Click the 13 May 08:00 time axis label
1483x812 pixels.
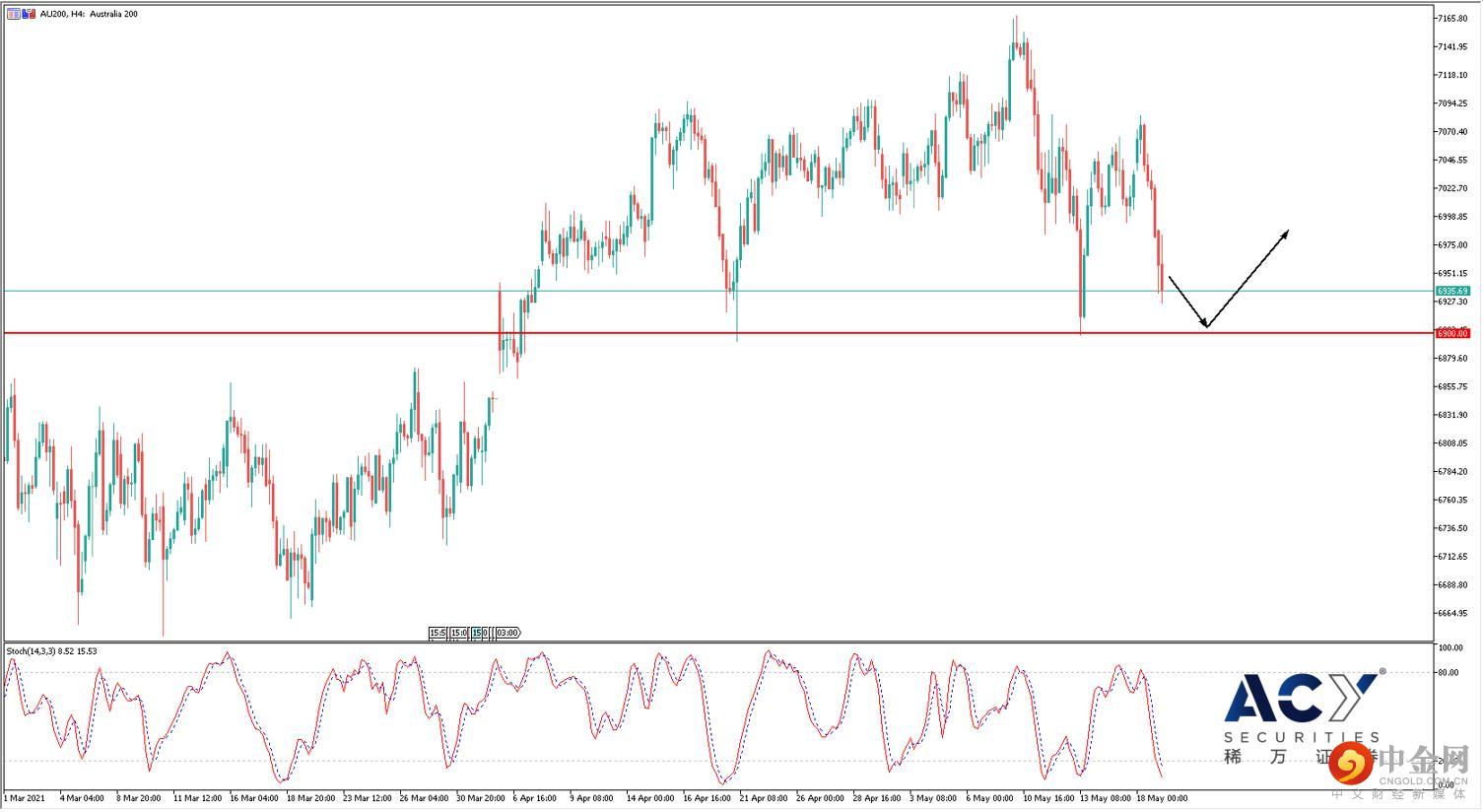point(1107,798)
